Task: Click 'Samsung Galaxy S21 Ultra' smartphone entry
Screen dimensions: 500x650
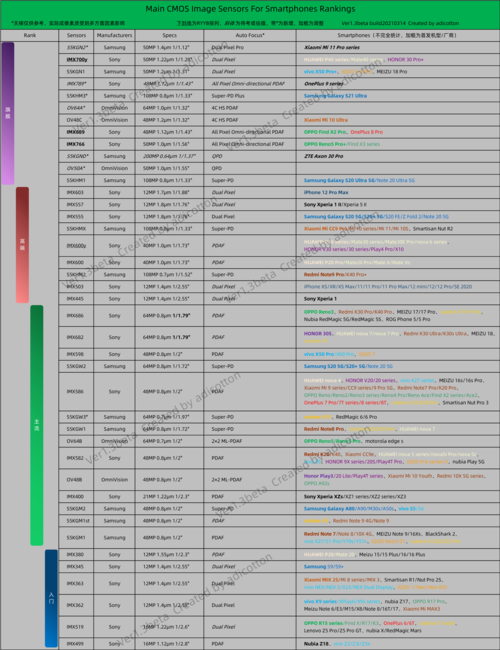Action: click(x=335, y=95)
